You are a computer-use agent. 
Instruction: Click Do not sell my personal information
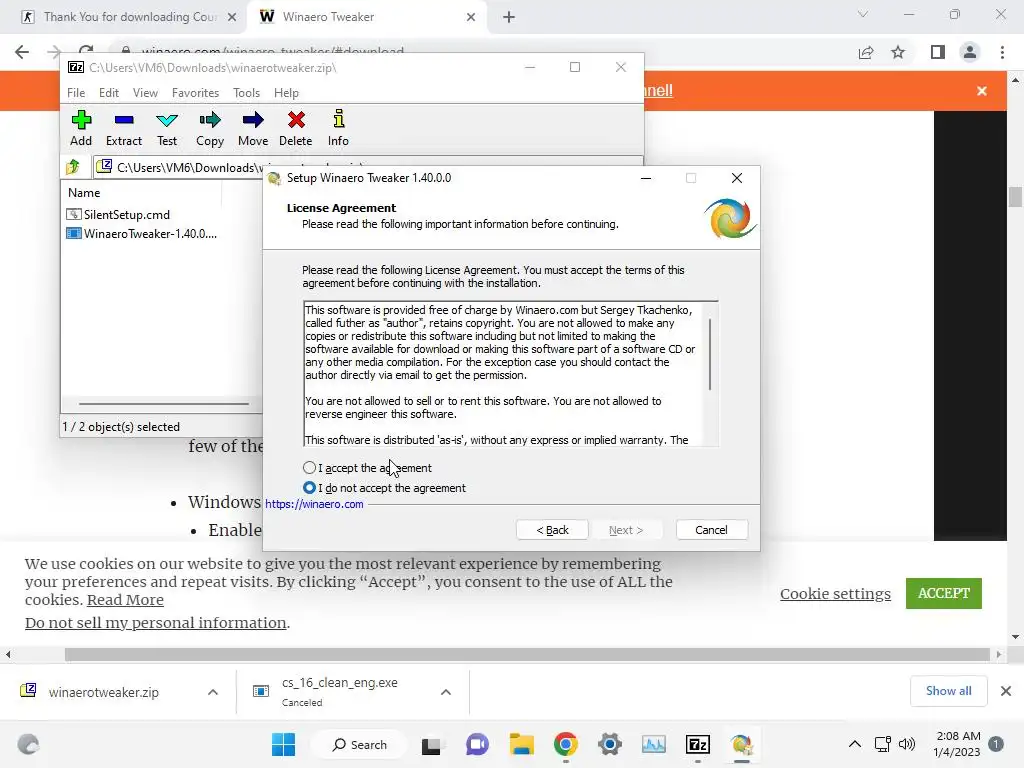point(155,623)
